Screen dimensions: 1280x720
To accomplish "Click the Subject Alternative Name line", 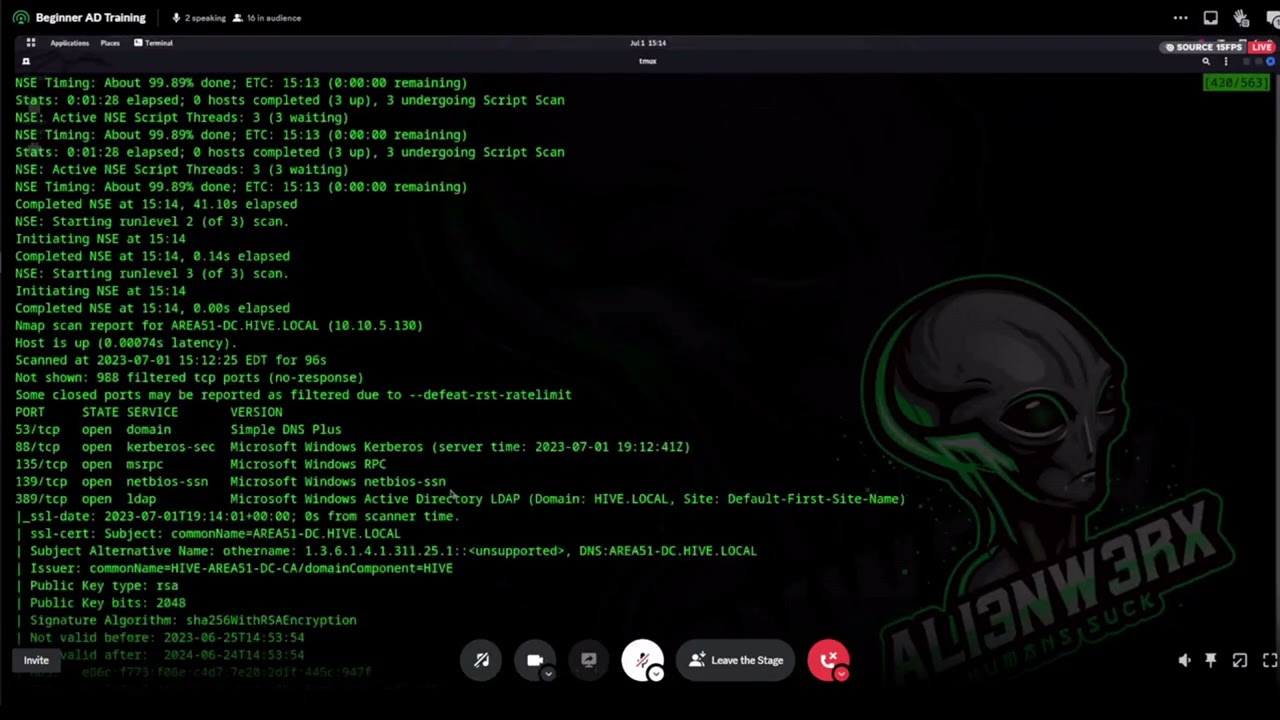I will 386,551.
